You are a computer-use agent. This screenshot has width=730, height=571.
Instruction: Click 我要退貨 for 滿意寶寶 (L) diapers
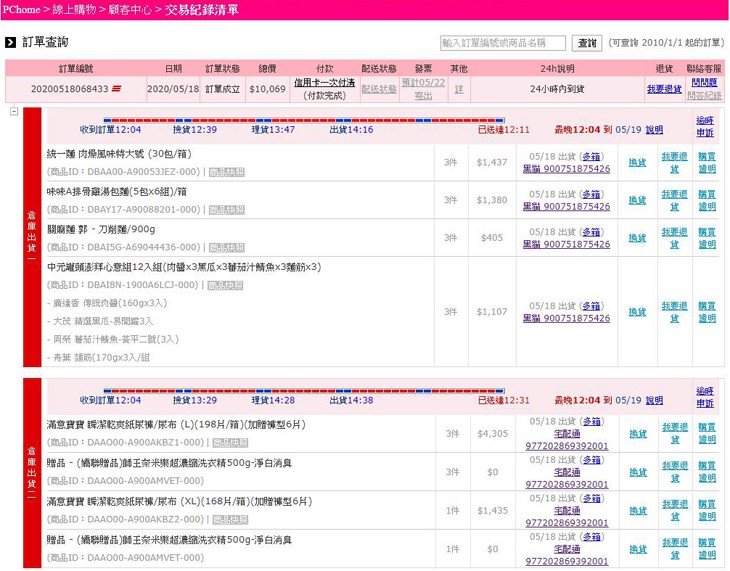(x=675, y=434)
